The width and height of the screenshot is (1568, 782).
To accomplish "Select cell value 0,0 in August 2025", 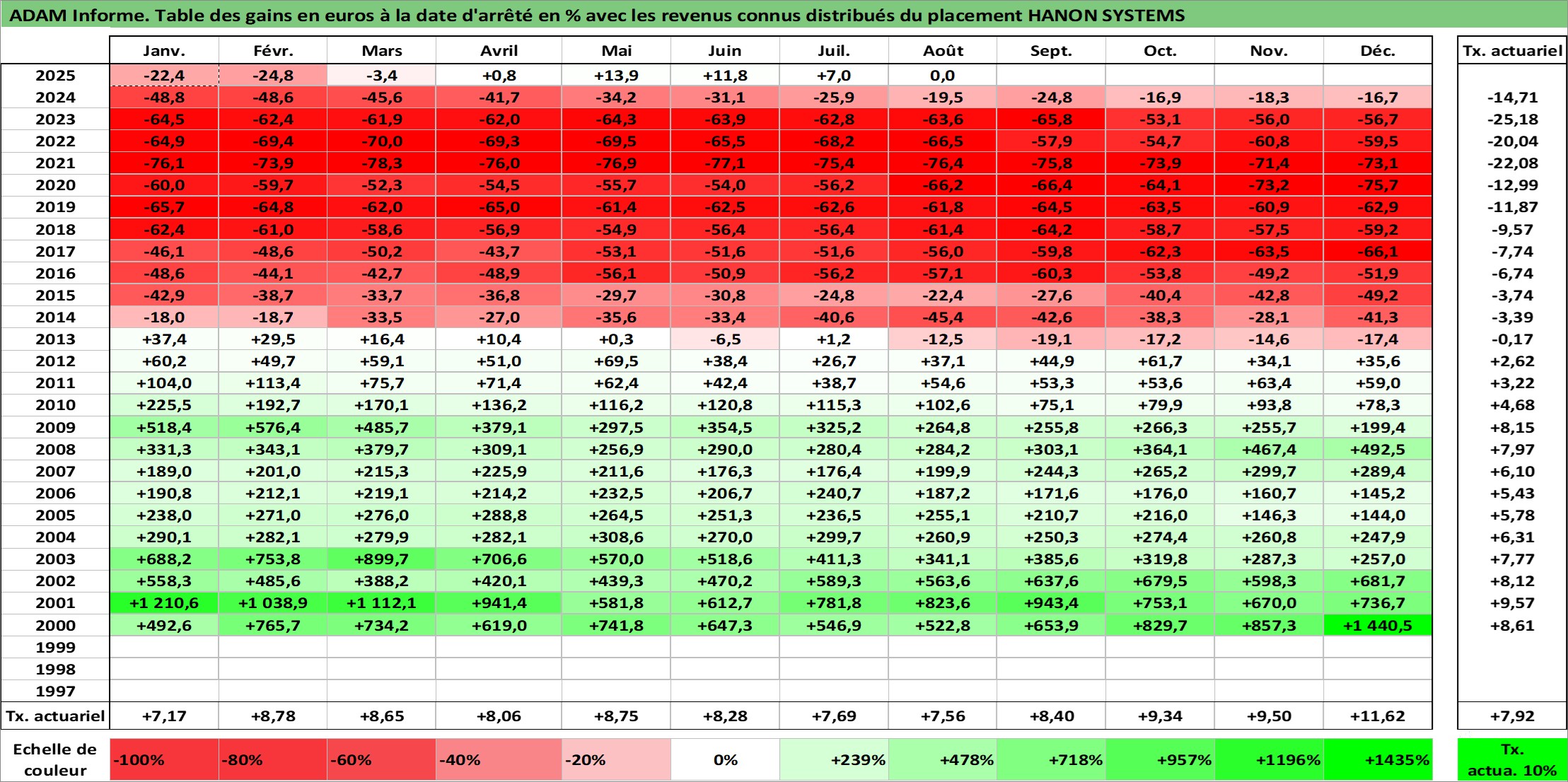I will click(x=943, y=76).
